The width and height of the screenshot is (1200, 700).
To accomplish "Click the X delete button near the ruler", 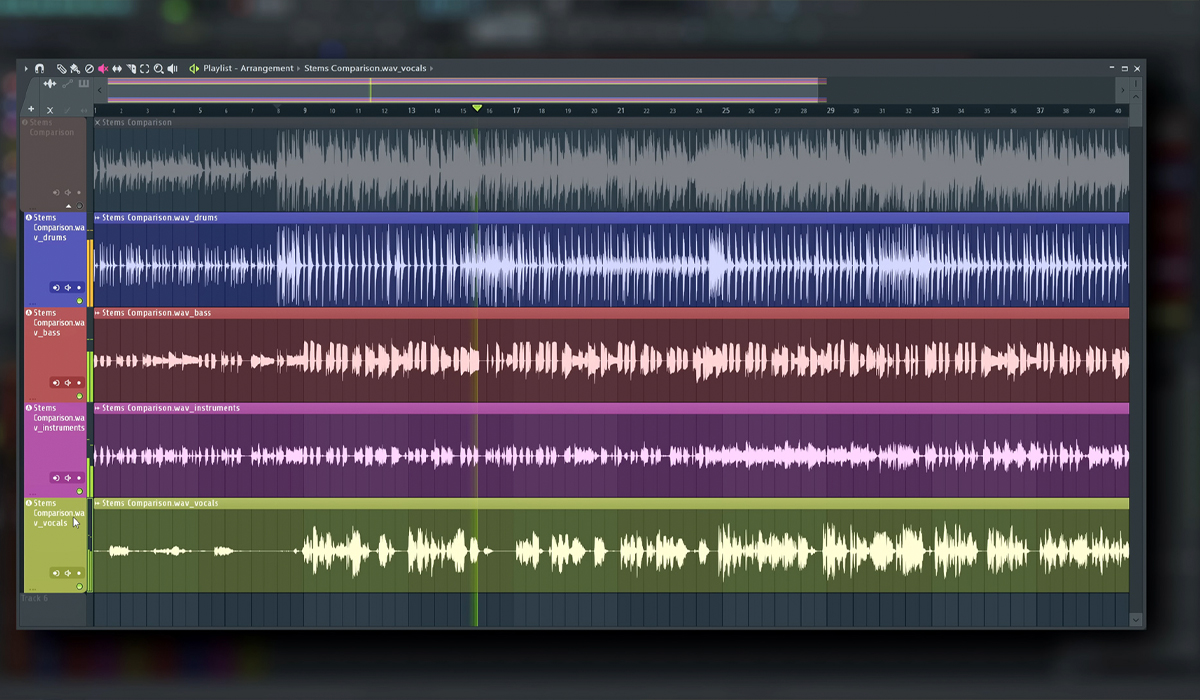I will pyautogui.click(x=50, y=109).
